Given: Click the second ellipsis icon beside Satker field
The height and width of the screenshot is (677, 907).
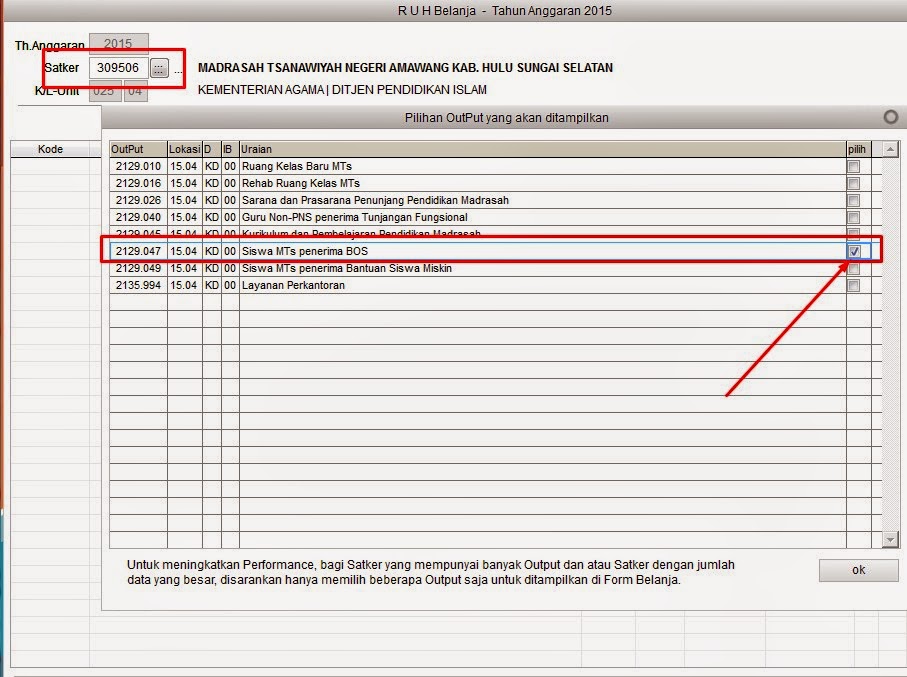Looking at the screenshot, I should [x=176, y=71].
